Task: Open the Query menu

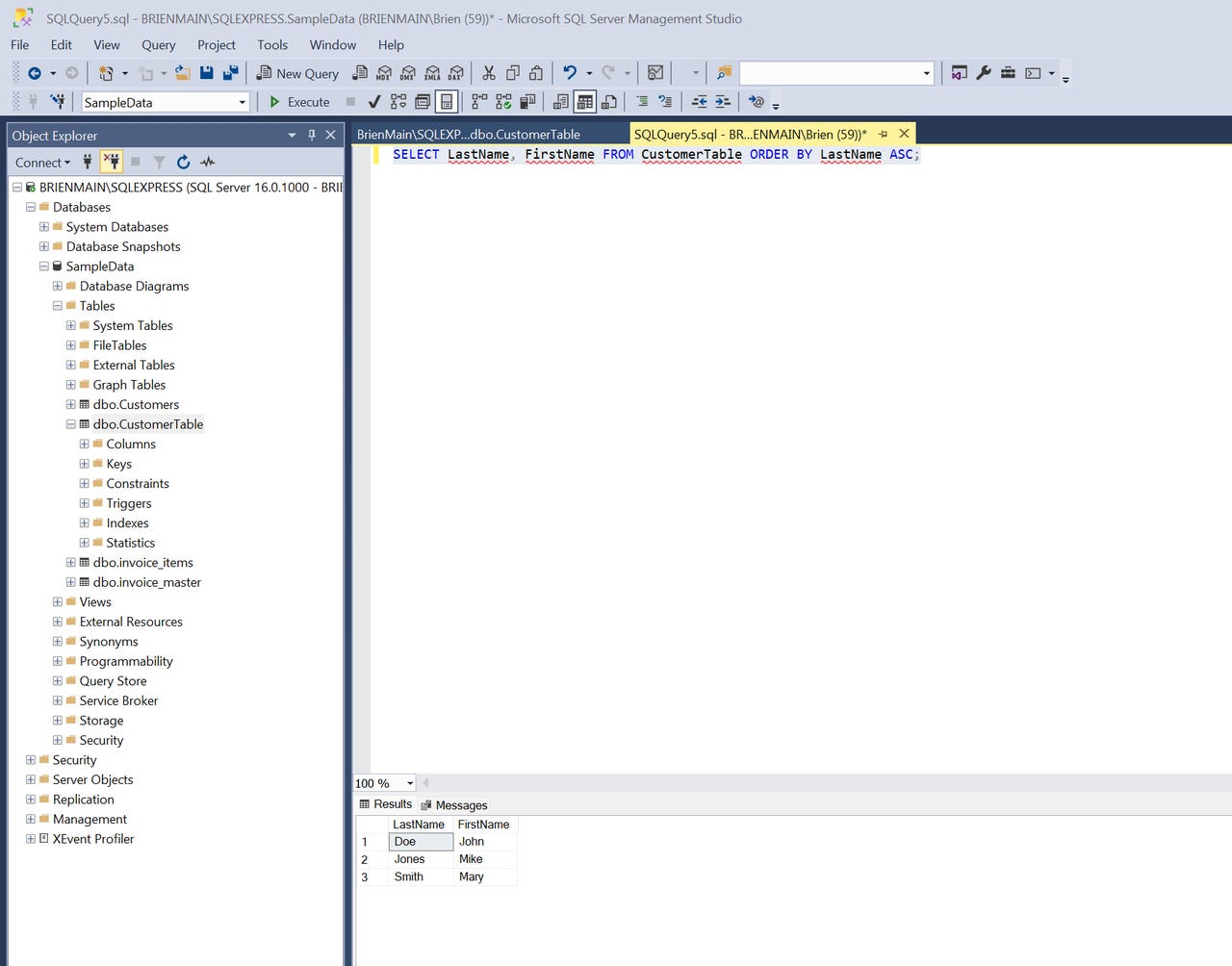Action: 158,45
